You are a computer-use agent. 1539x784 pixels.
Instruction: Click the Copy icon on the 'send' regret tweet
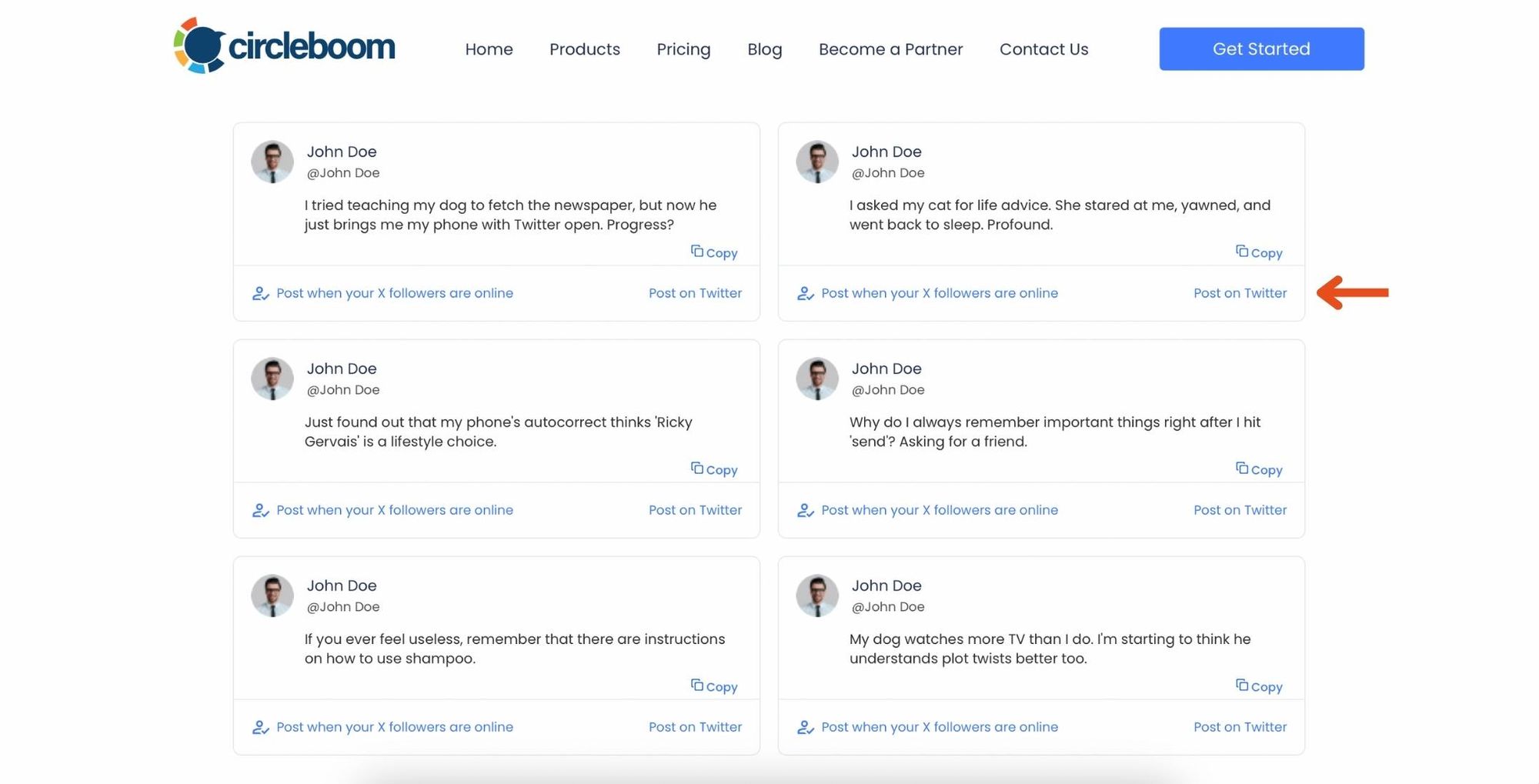pos(1242,469)
